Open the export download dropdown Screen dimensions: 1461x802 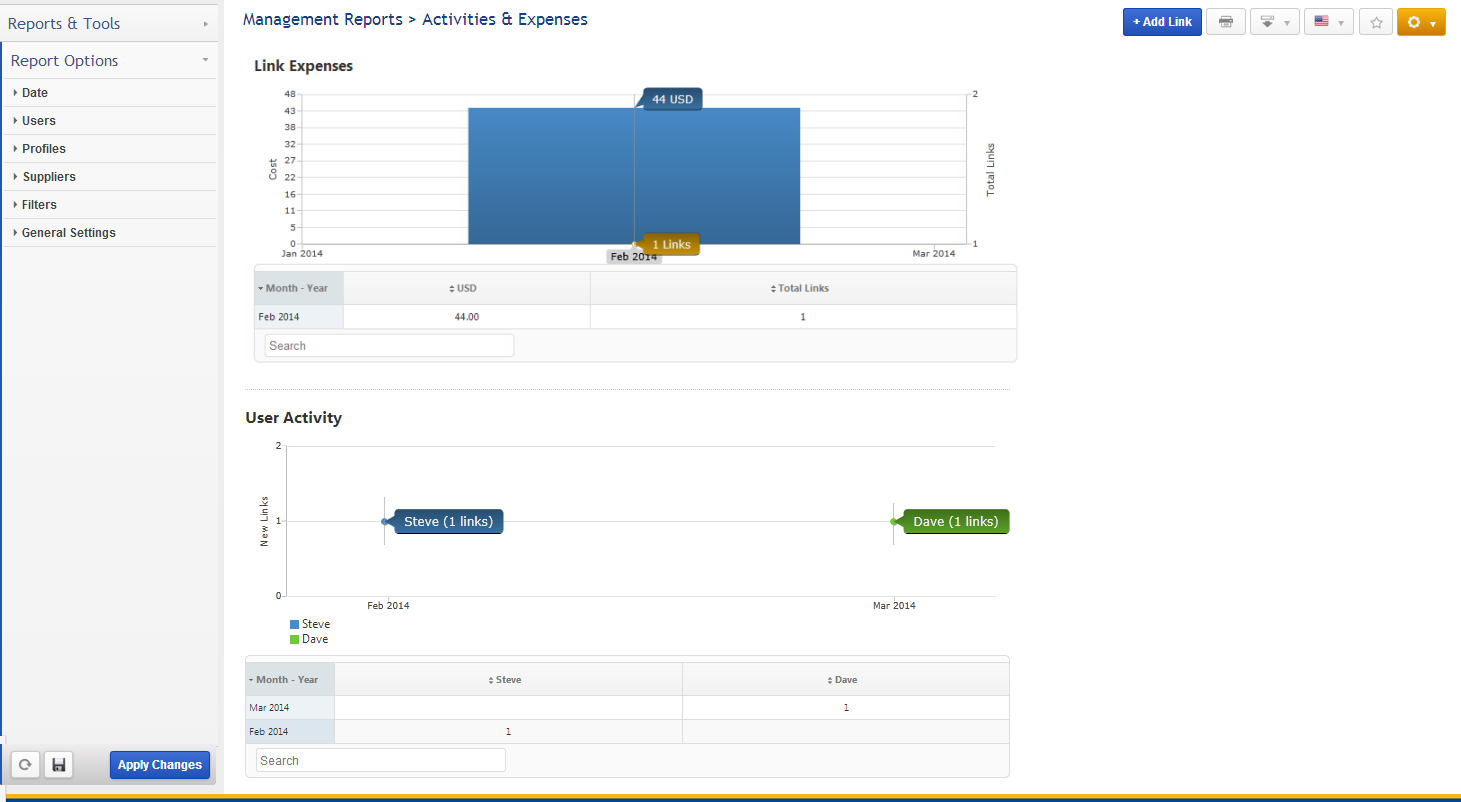pyautogui.click(x=1274, y=22)
